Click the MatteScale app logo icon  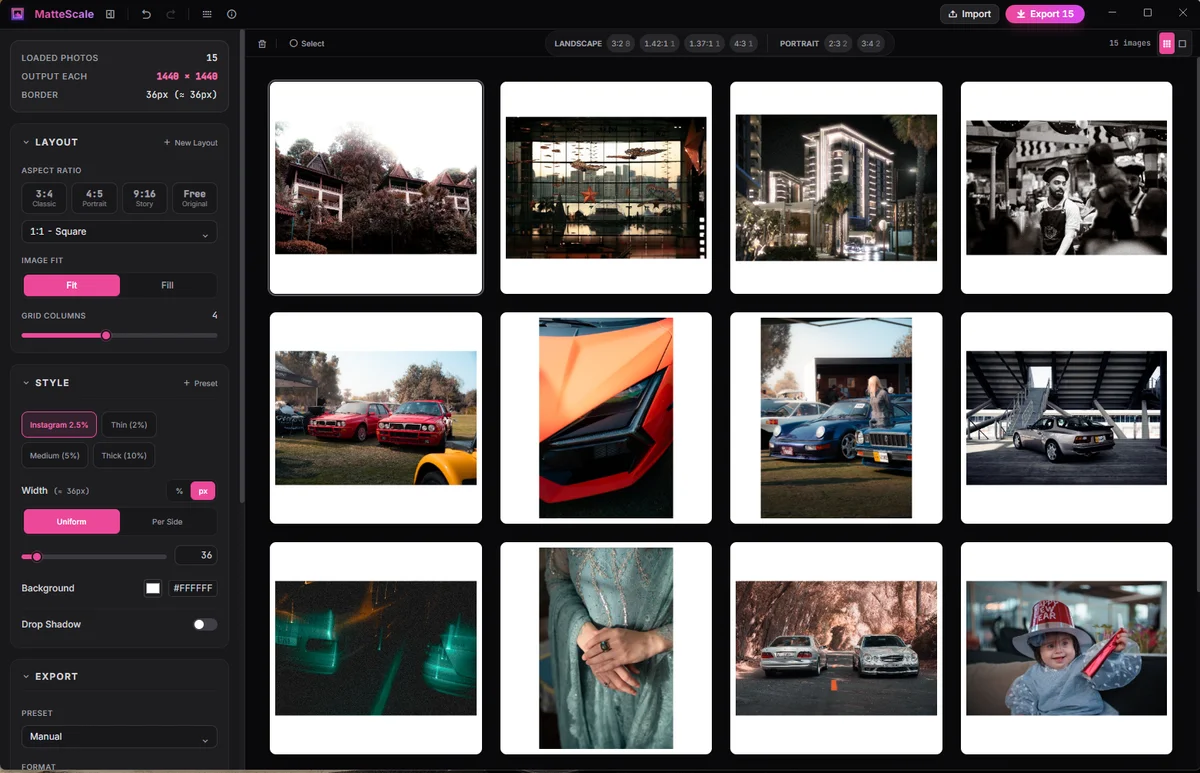(x=18, y=14)
